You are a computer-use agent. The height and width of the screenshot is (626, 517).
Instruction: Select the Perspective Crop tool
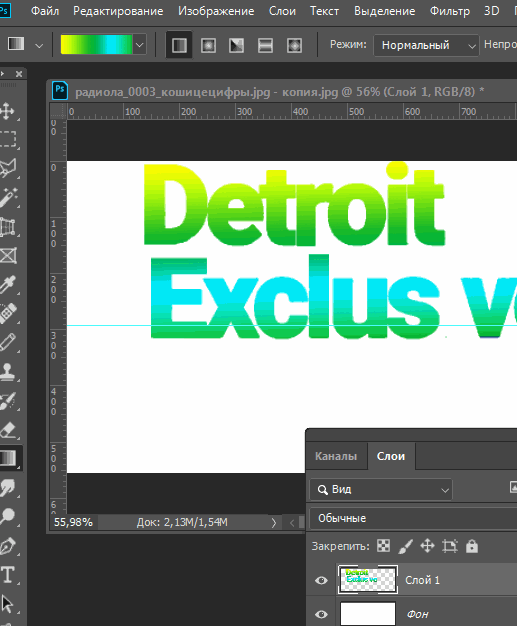coord(8,226)
